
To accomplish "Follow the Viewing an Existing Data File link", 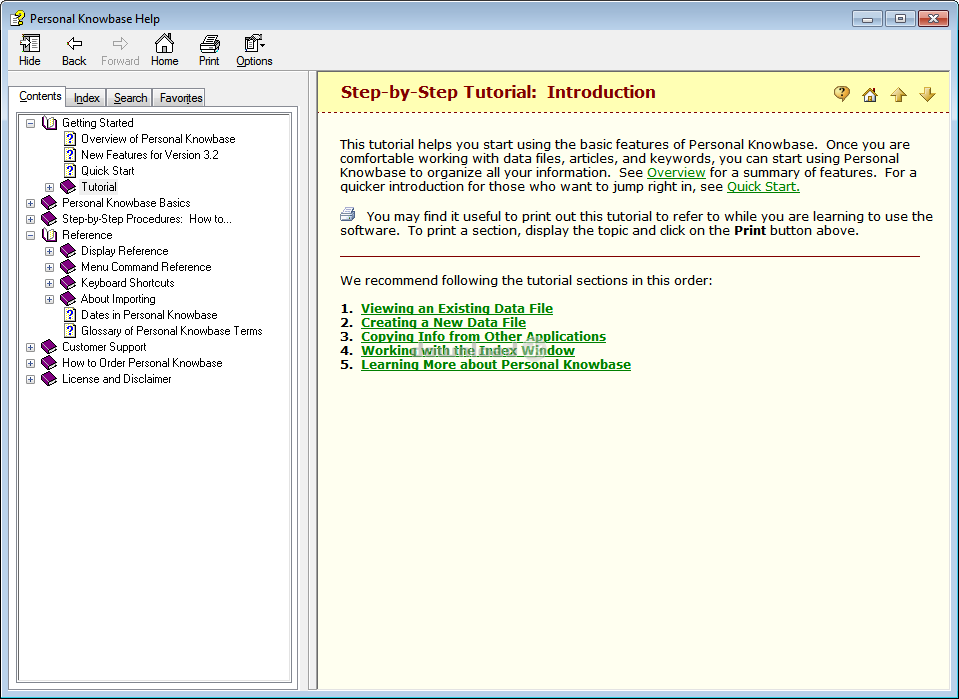I will (456, 309).
